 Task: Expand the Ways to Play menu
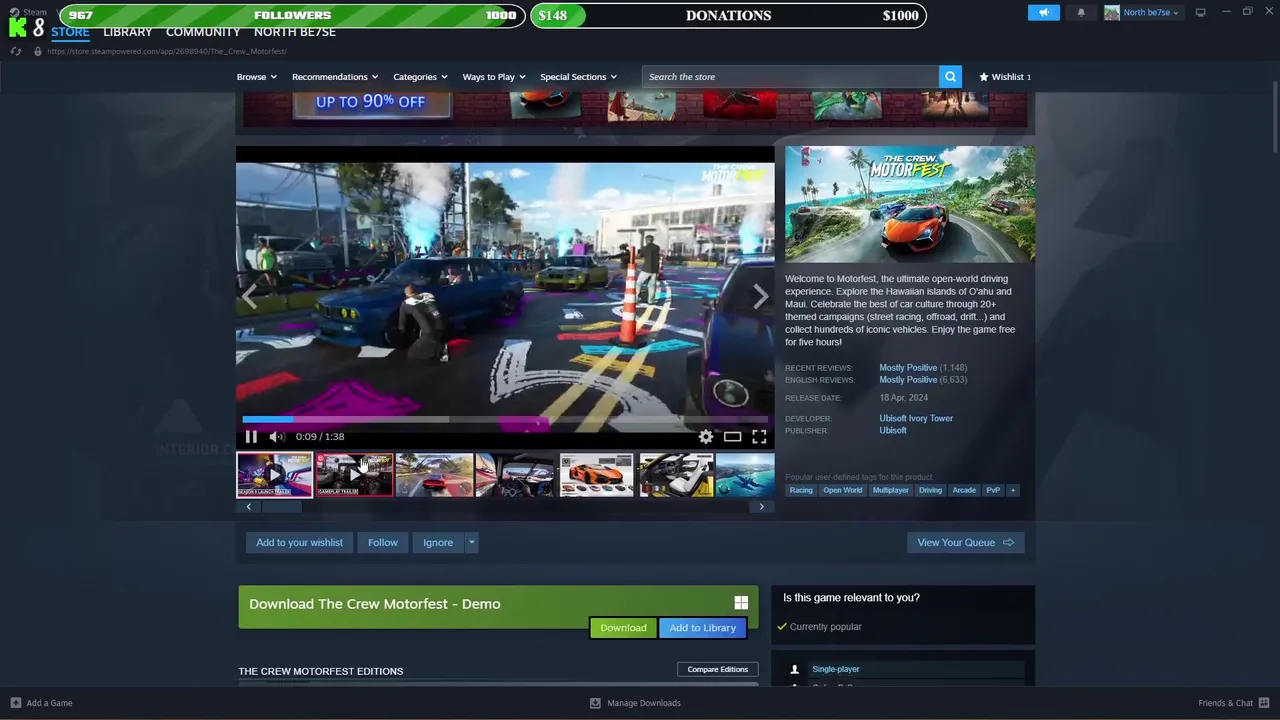tap(494, 77)
